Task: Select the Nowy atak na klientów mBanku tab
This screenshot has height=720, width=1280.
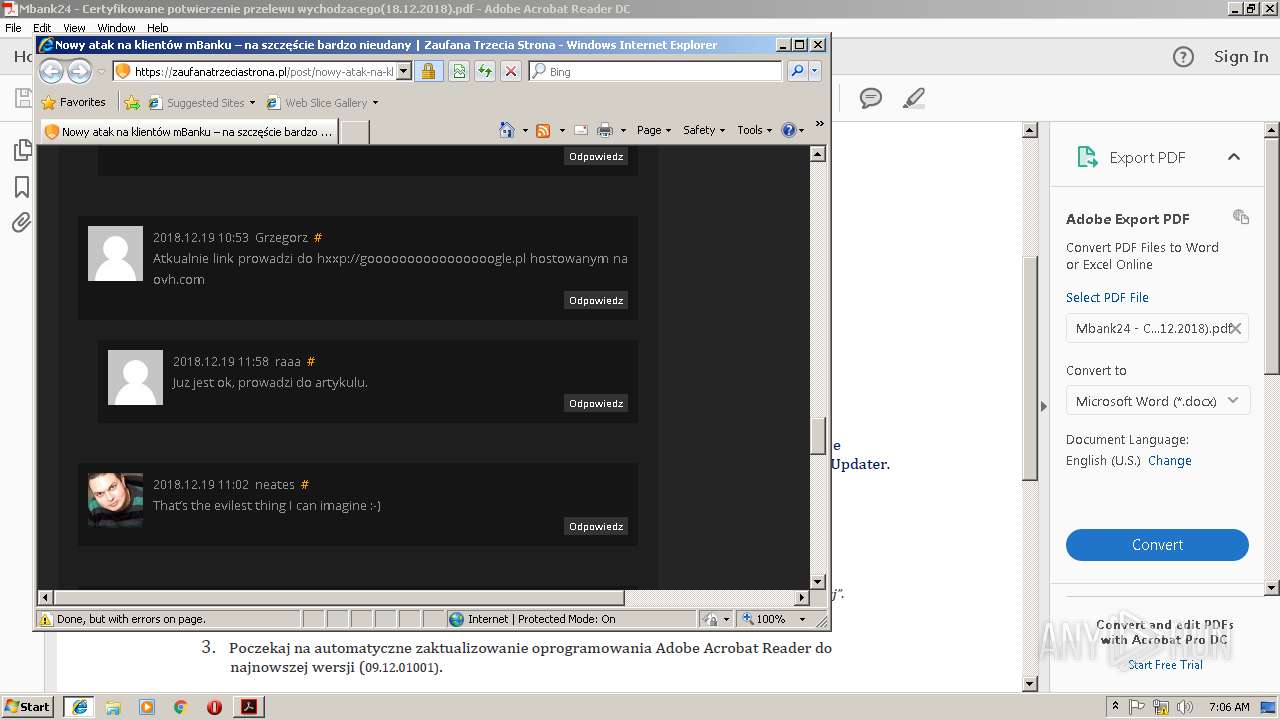Action: (x=188, y=131)
